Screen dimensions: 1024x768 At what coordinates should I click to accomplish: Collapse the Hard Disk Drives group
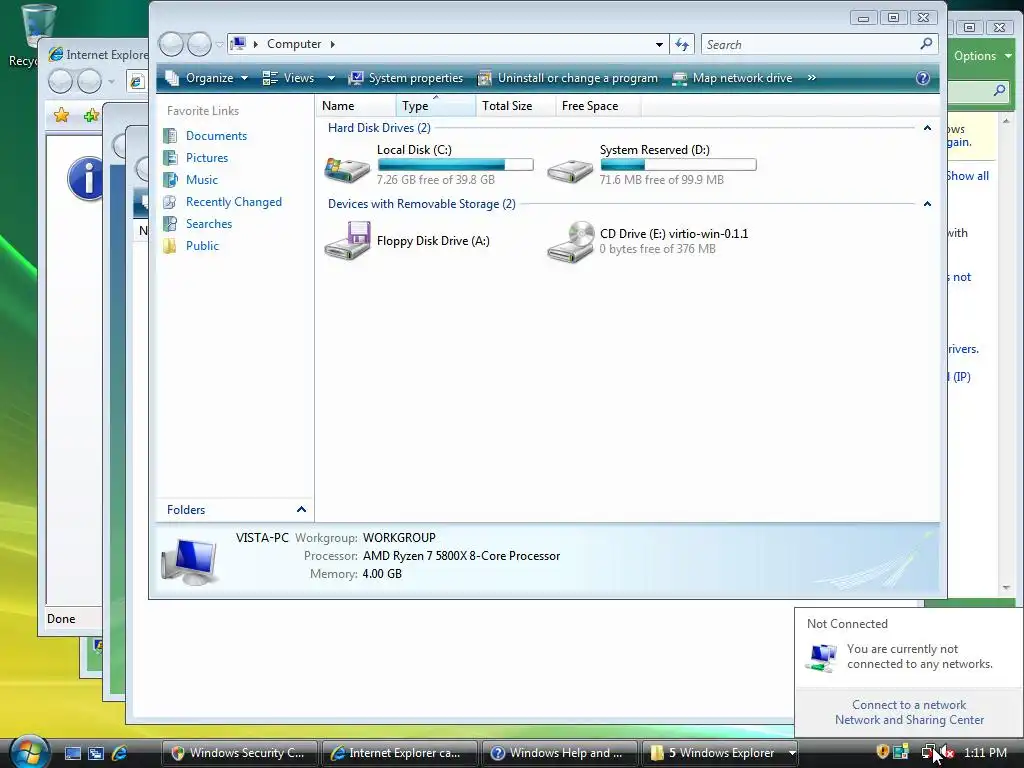(x=927, y=128)
